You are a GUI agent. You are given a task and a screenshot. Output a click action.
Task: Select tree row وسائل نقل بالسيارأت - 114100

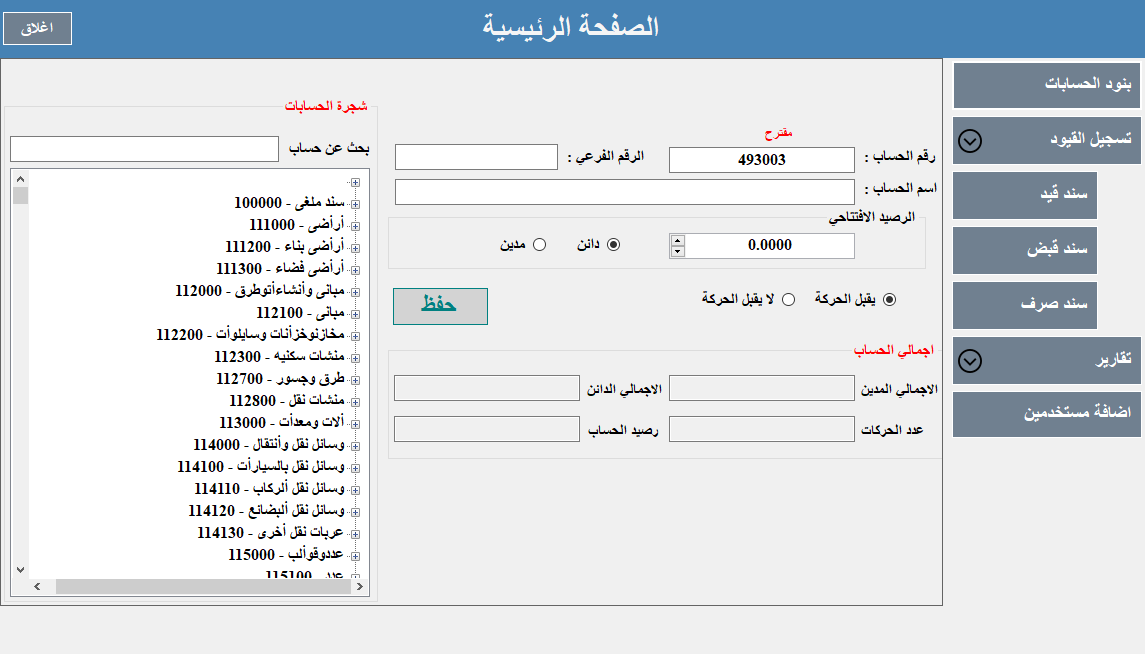(x=261, y=466)
